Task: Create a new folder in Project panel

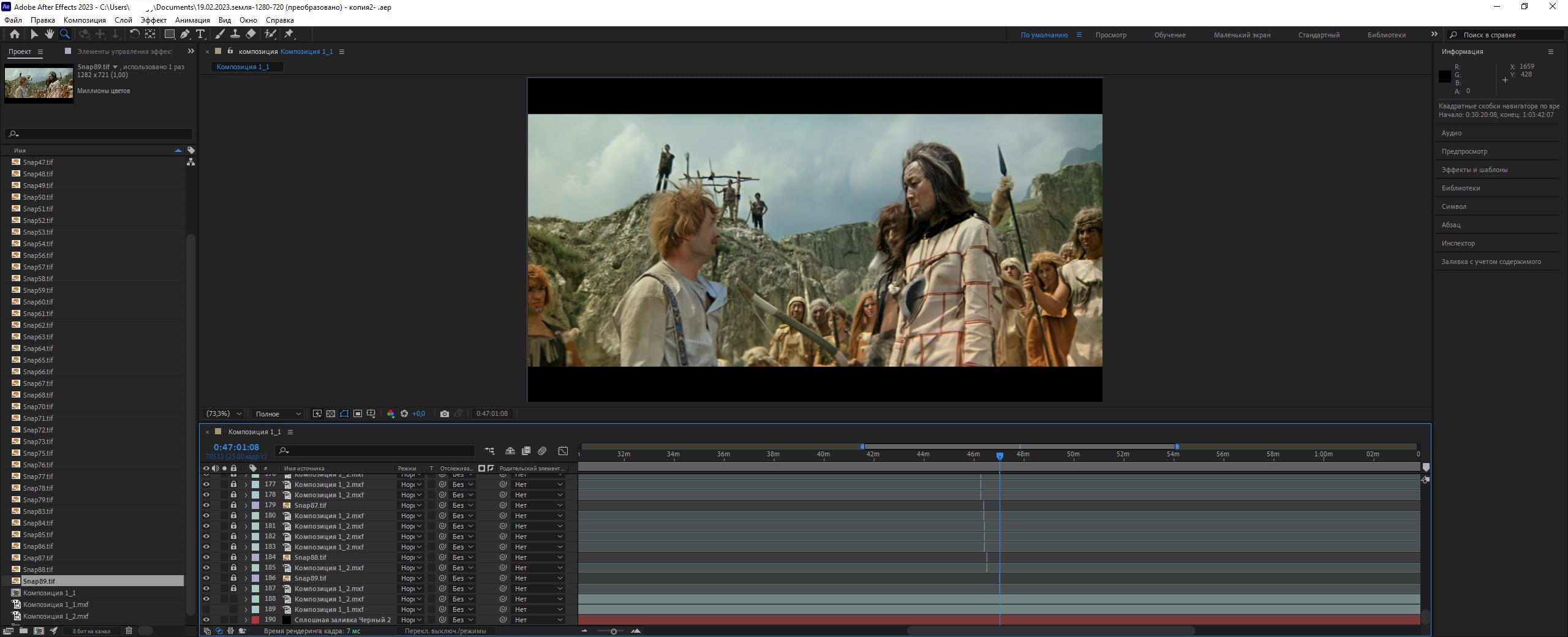Action: (23, 630)
